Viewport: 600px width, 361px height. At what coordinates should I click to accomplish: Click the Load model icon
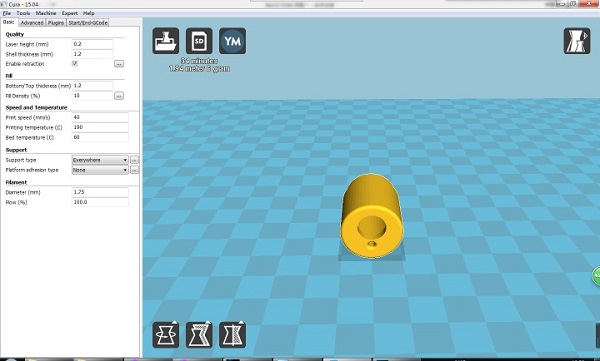[x=166, y=41]
